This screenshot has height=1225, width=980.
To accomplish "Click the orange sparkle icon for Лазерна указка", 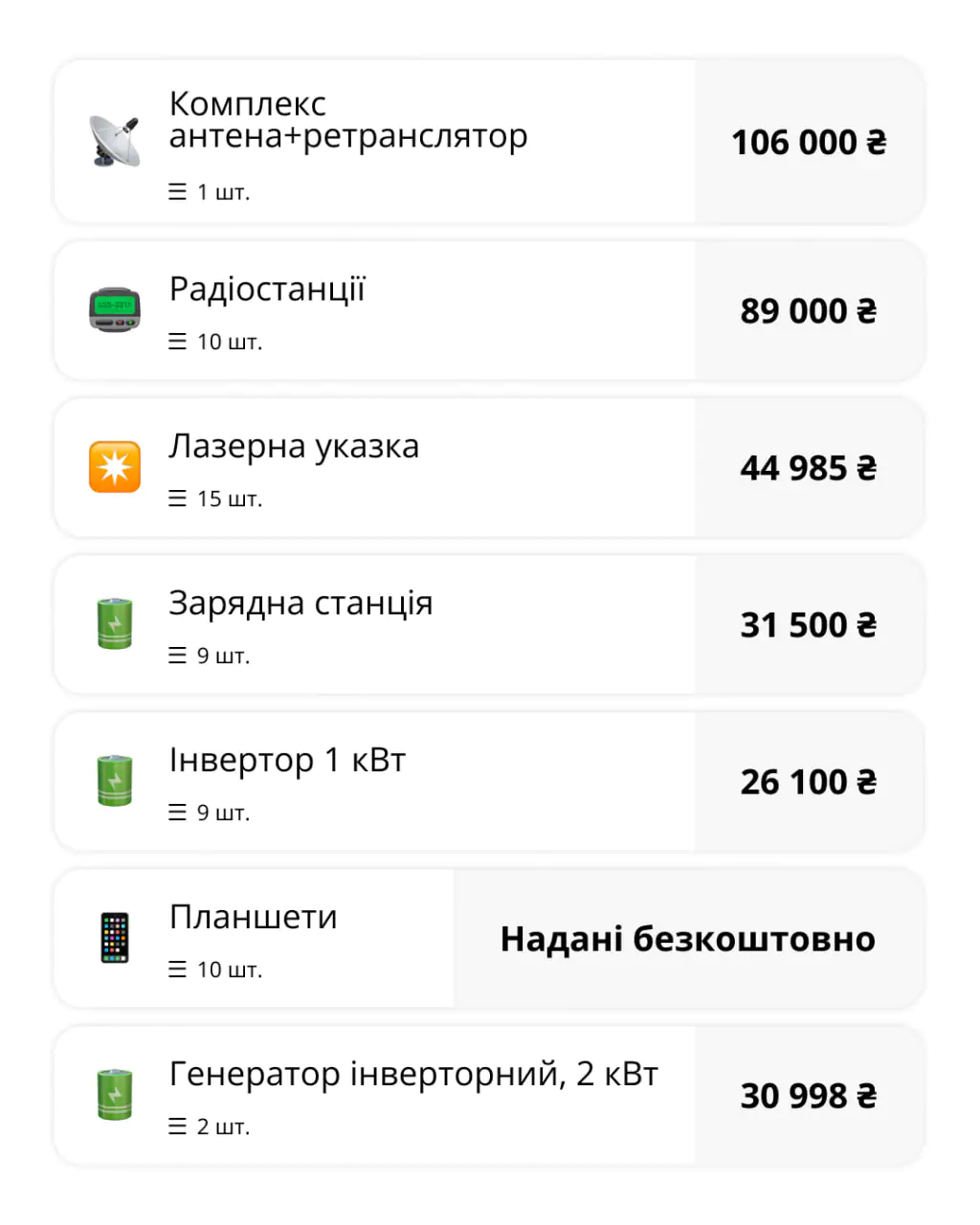I will click(115, 467).
